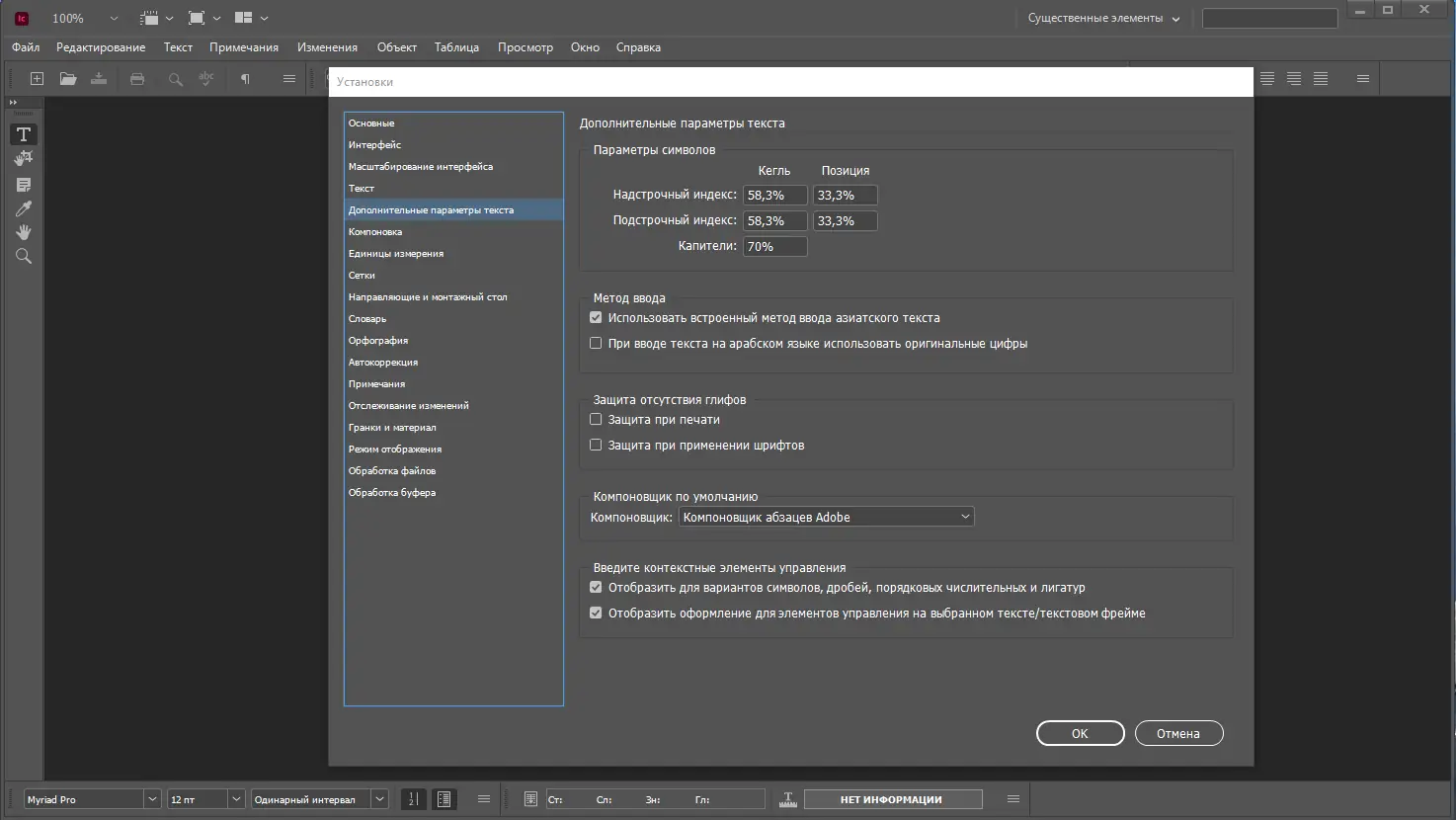Click the OK button
Screen dimensions: 1456x820
pyautogui.click(x=1080, y=733)
